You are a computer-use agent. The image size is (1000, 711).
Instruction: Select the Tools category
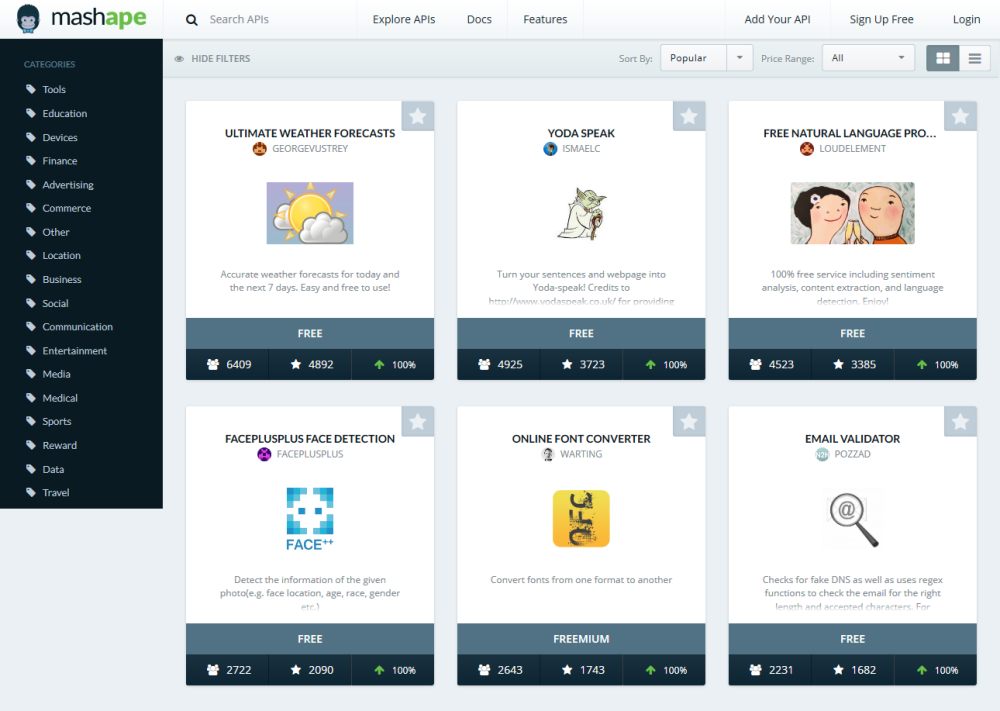click(54, 89)
